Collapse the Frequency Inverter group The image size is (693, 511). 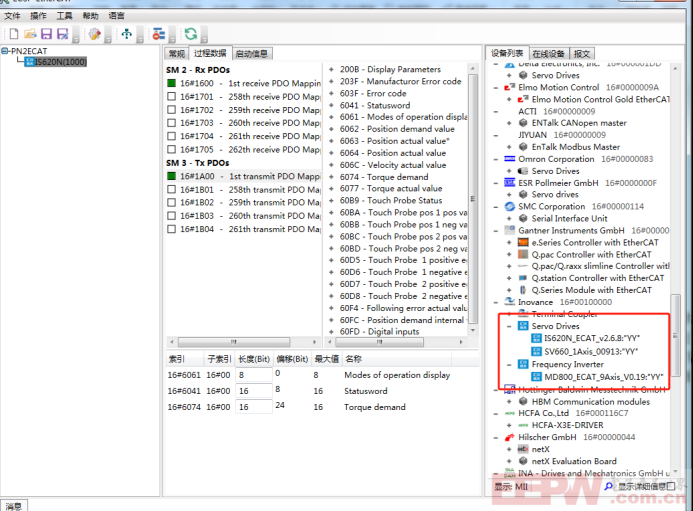tap(509, 365)
